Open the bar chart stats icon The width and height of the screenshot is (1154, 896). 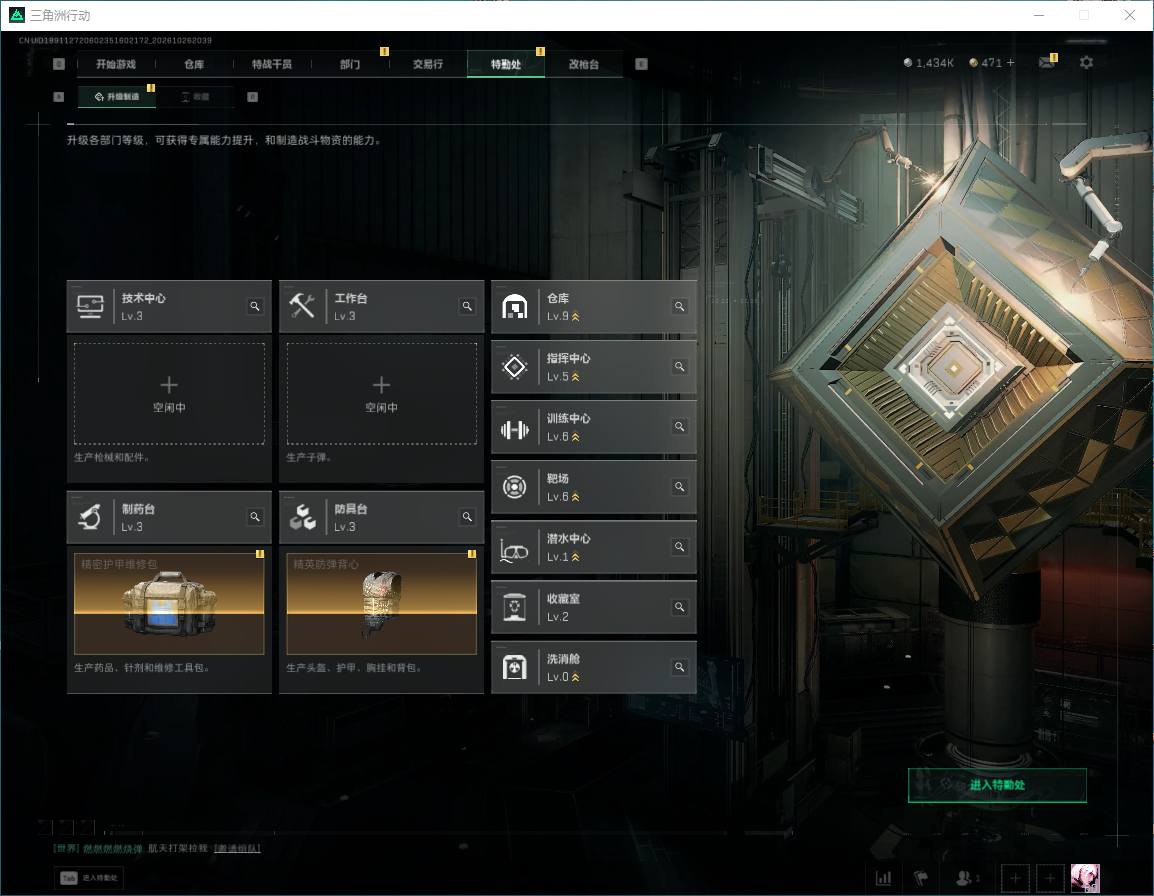[x=883, y=878]
